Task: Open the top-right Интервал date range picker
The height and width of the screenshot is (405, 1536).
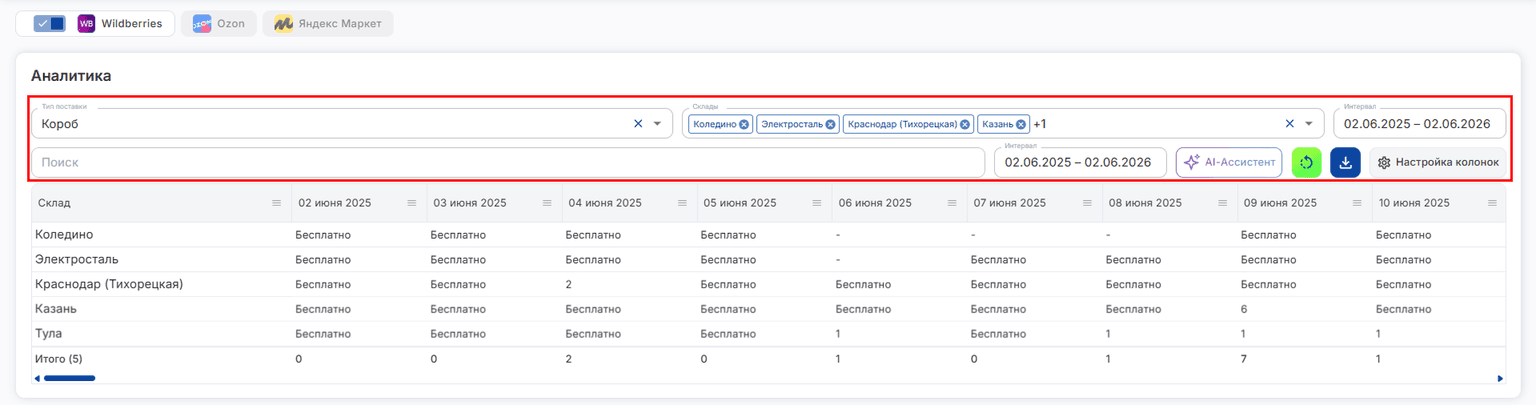Action: pyautogui.click(x=1419, y=124)
